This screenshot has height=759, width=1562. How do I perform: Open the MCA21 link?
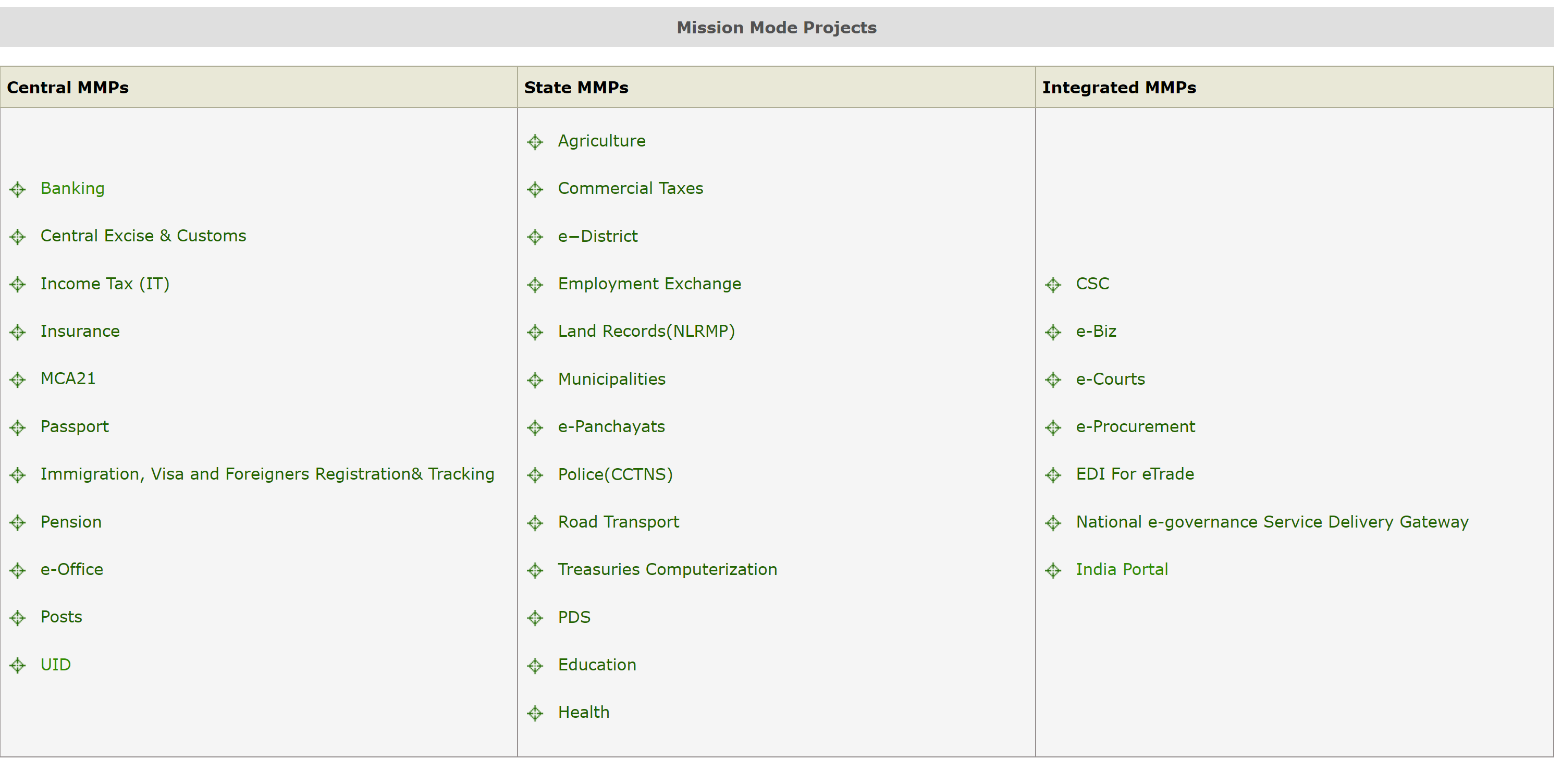[x=68, y=379]
